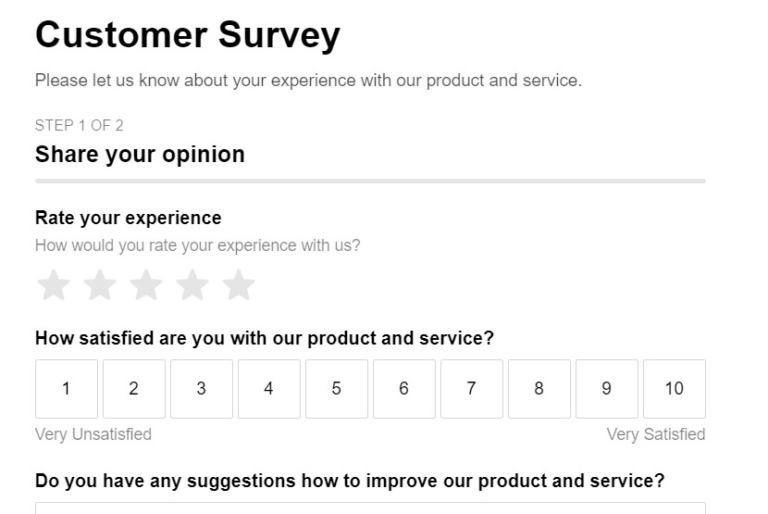
Task: Select satisfaction score 1
Action: click(66, 389)
